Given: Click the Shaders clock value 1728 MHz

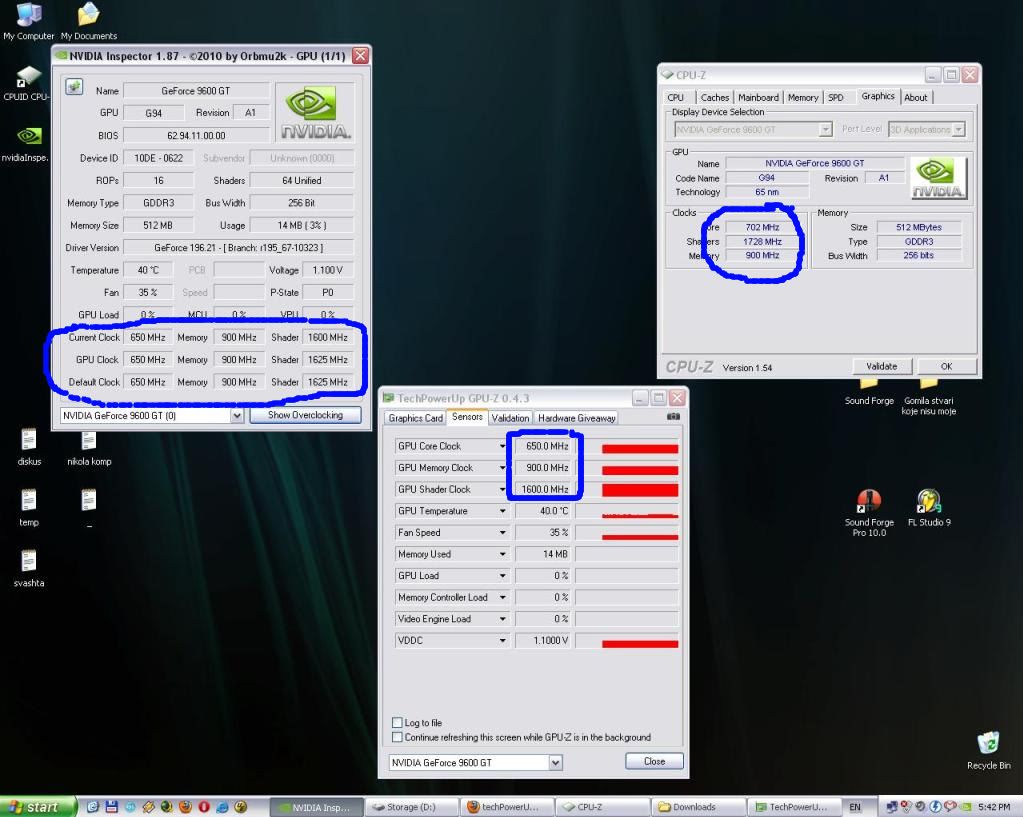Looking at the screenshot, I should click(762, 241).
